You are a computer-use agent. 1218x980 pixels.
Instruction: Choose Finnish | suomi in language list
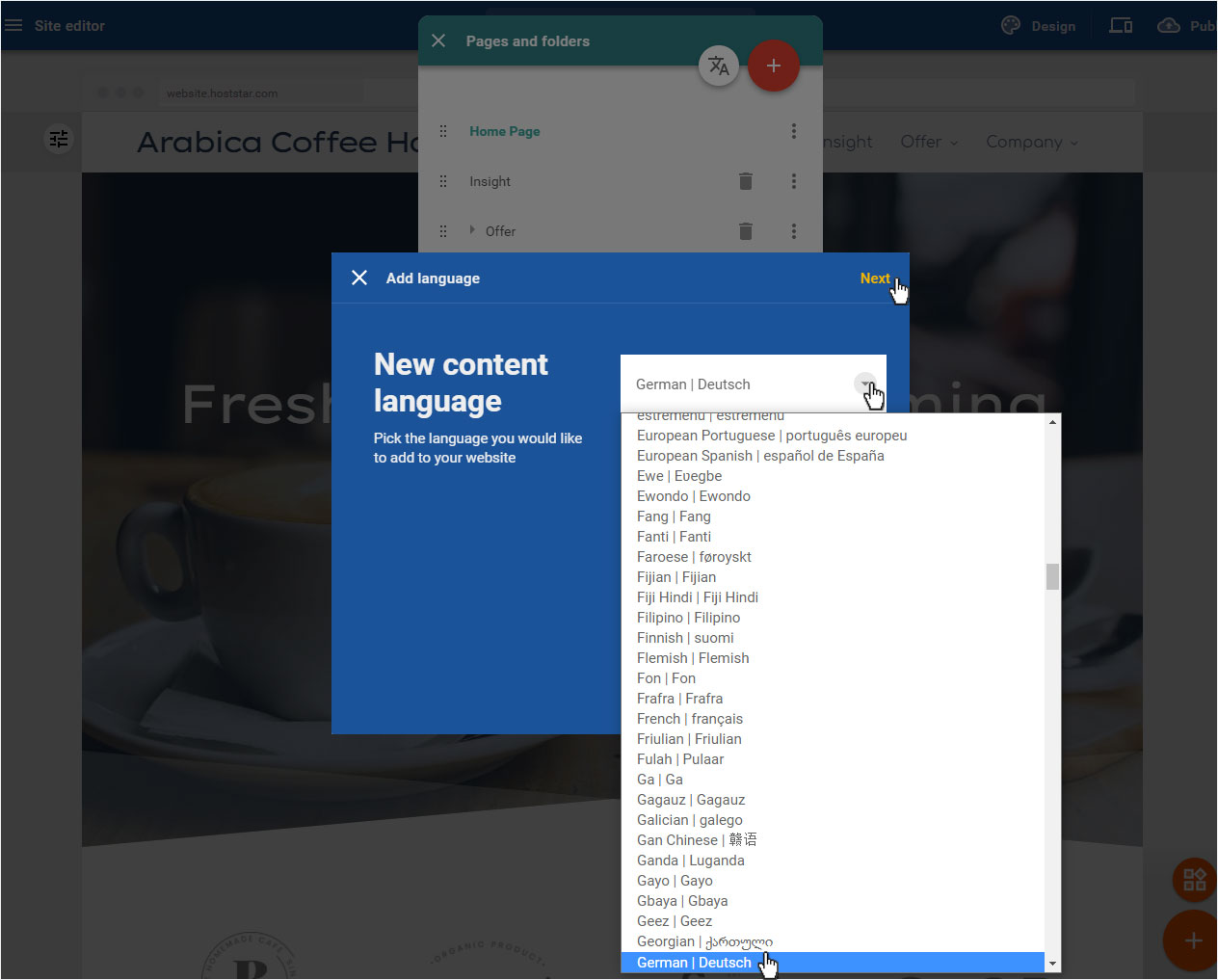pos(685,638)
